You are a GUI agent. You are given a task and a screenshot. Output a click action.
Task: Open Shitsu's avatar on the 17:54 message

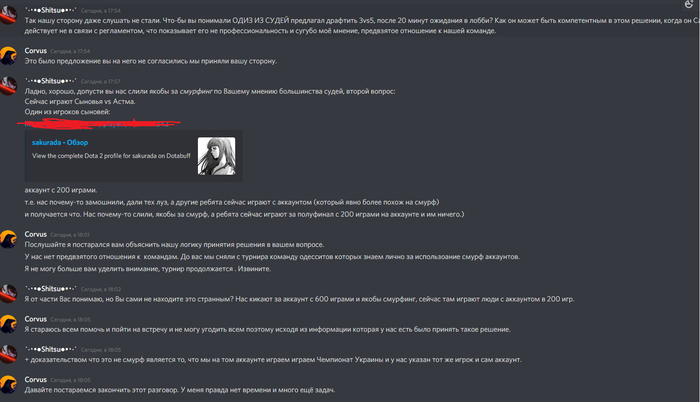tap(8, 15)
